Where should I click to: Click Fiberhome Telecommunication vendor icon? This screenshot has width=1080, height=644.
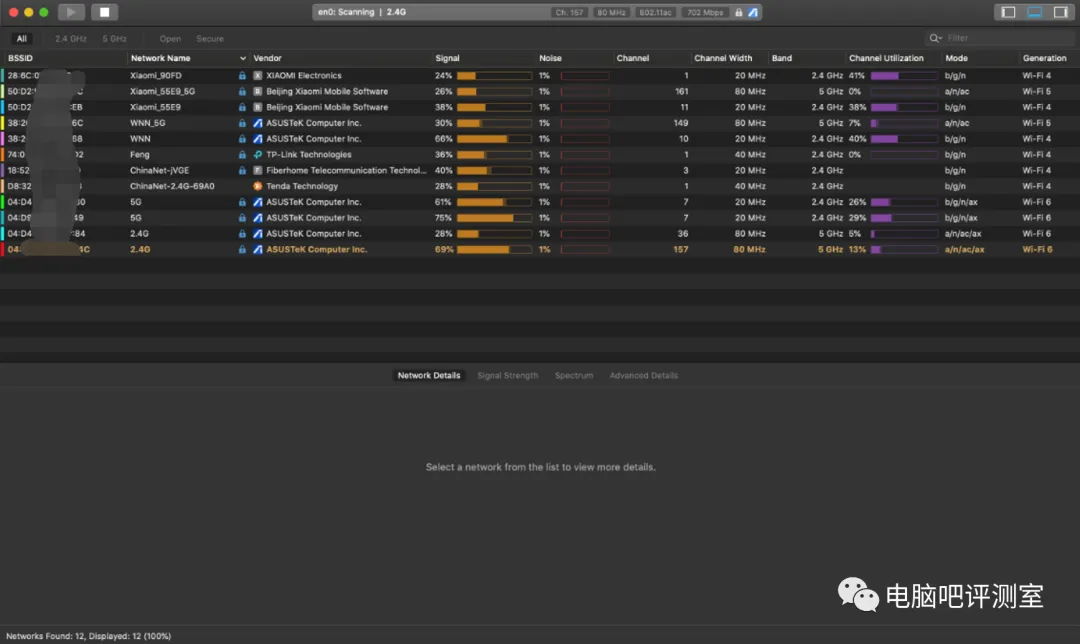coord(258,171)
